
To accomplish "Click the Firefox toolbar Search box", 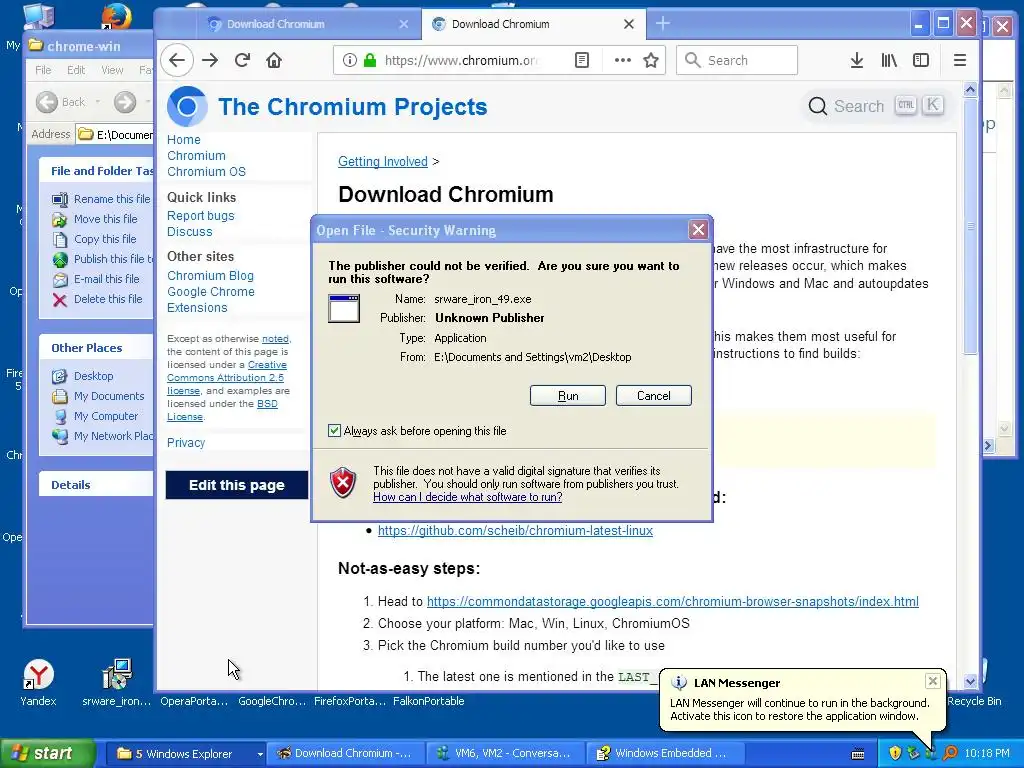I will [x=737, y=60].
